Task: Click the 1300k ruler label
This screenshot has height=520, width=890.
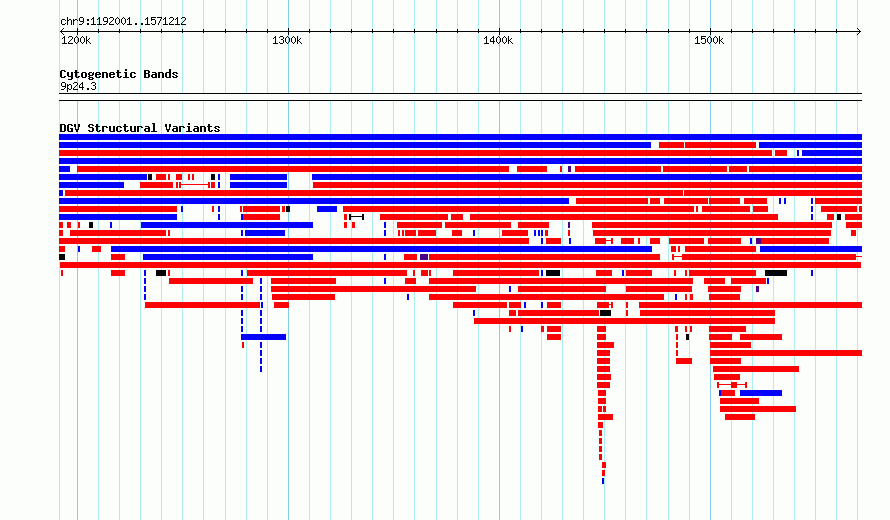Action: (287, 40)
